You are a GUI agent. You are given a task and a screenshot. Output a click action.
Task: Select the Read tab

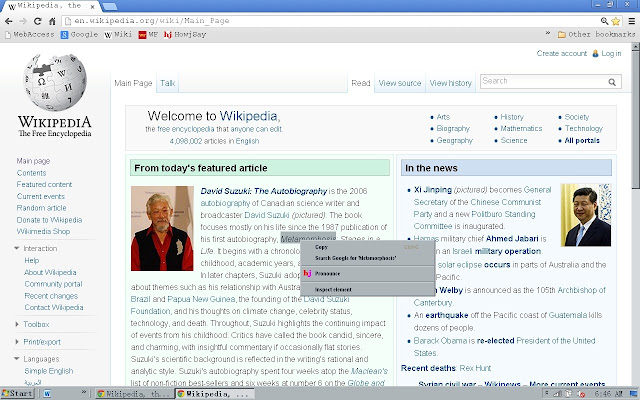coord(361,83)
